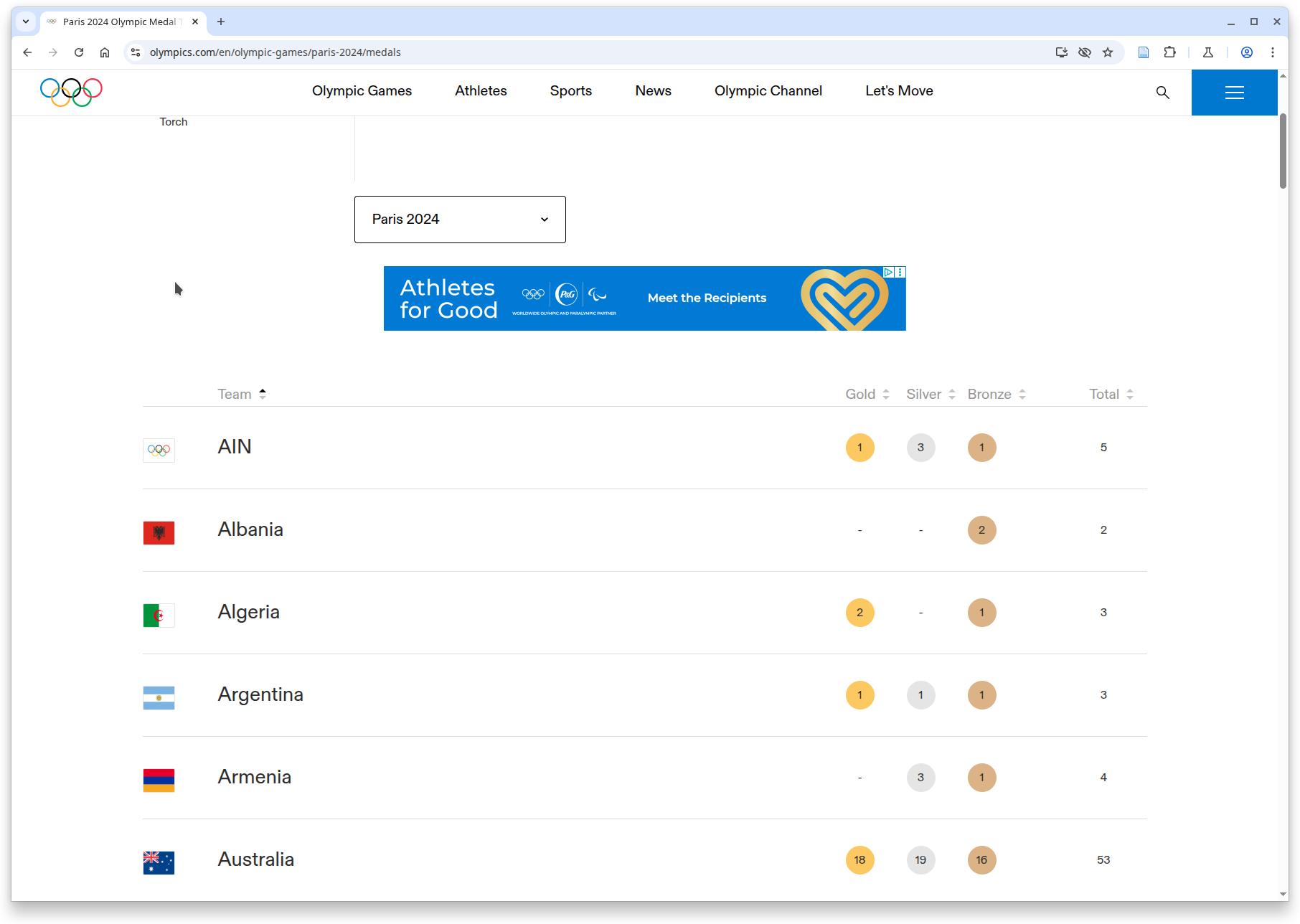Click the Australia flag
Viewport: 1300px width, 924px height.
(159, 862)
